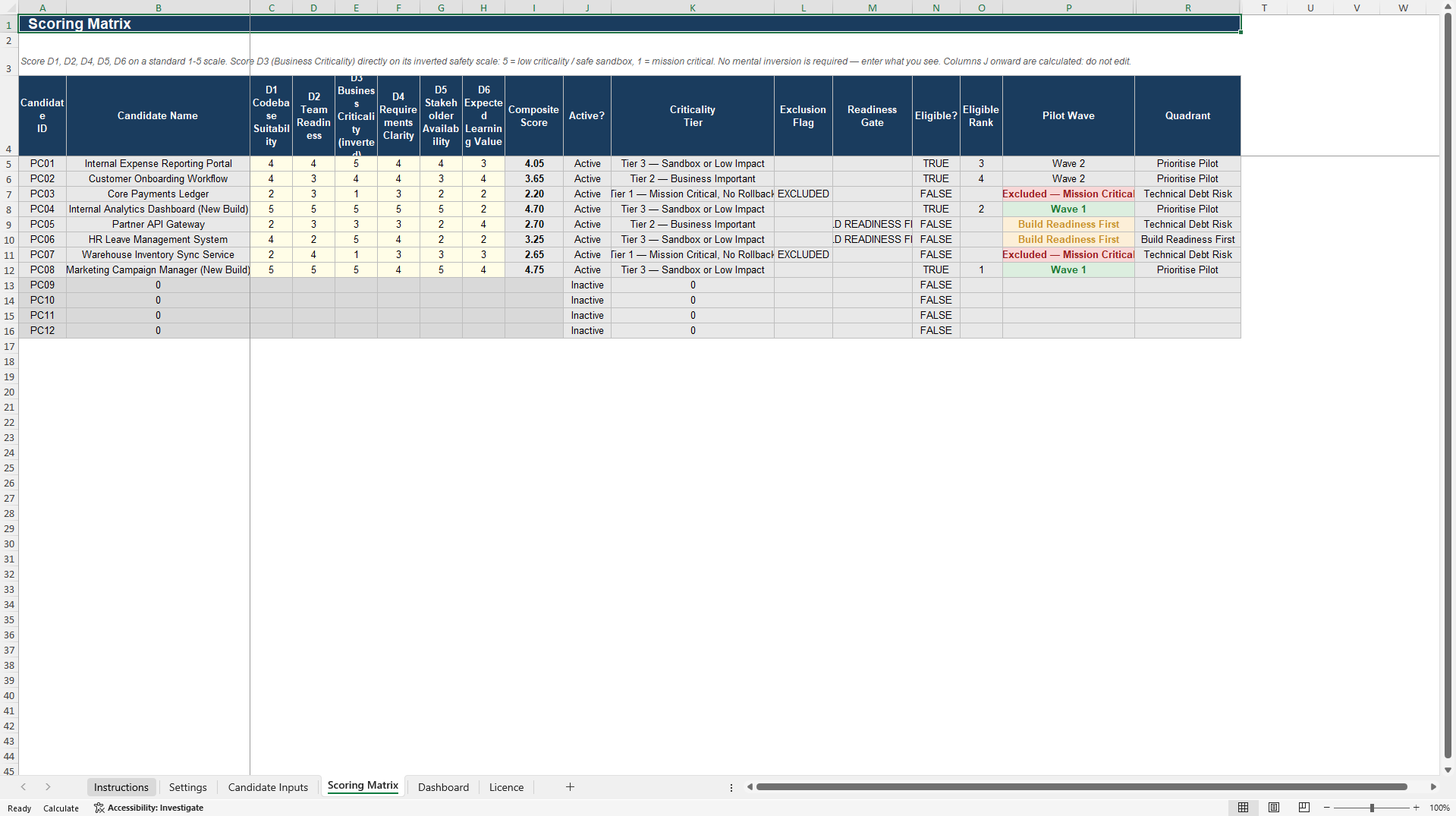The height and width of the screenshot is (816, 1456).
Task: Select column I header
Action: (x=534, y=8)
